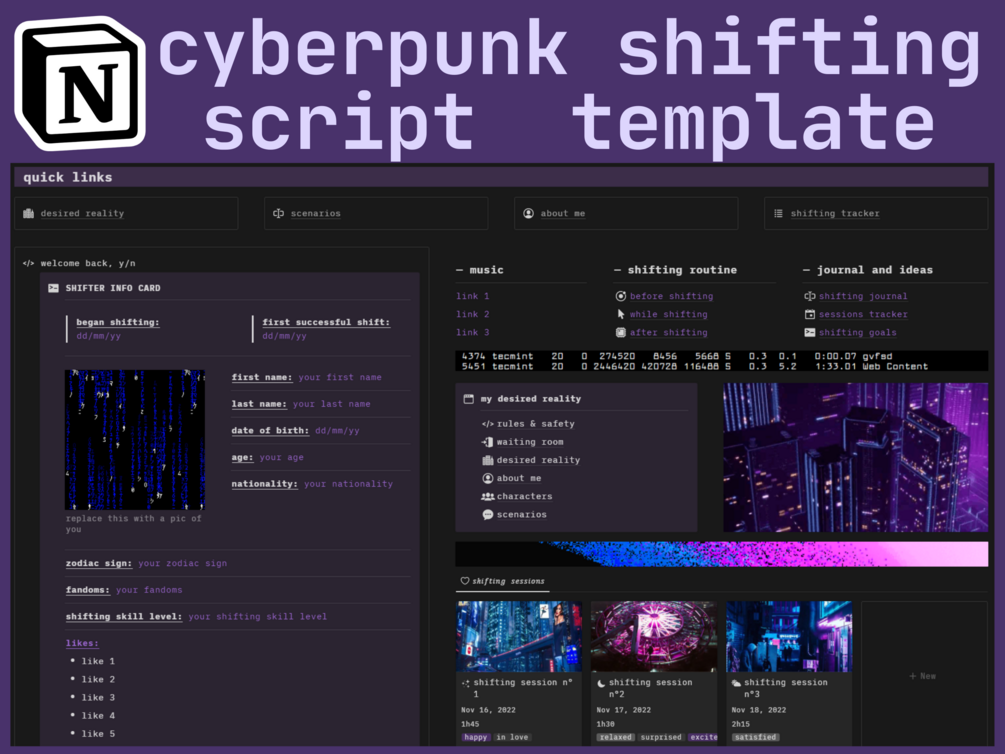Click the relaxed tag on session n°2
The height and width of the screenshot is (754, 1005).
click(x=616, y=737)
